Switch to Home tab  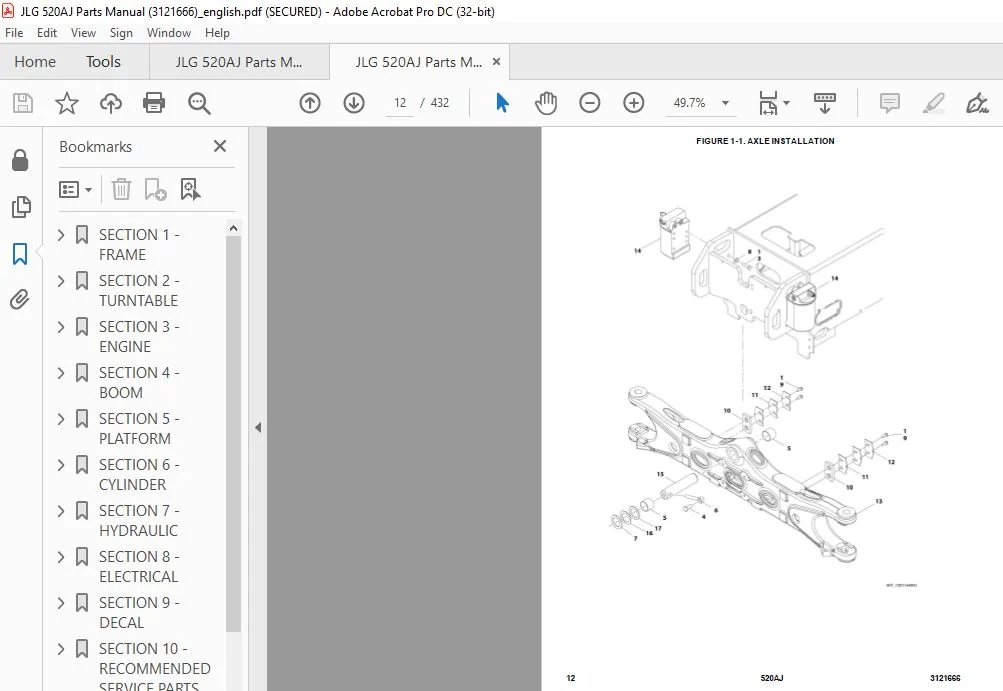coord(35,61)
